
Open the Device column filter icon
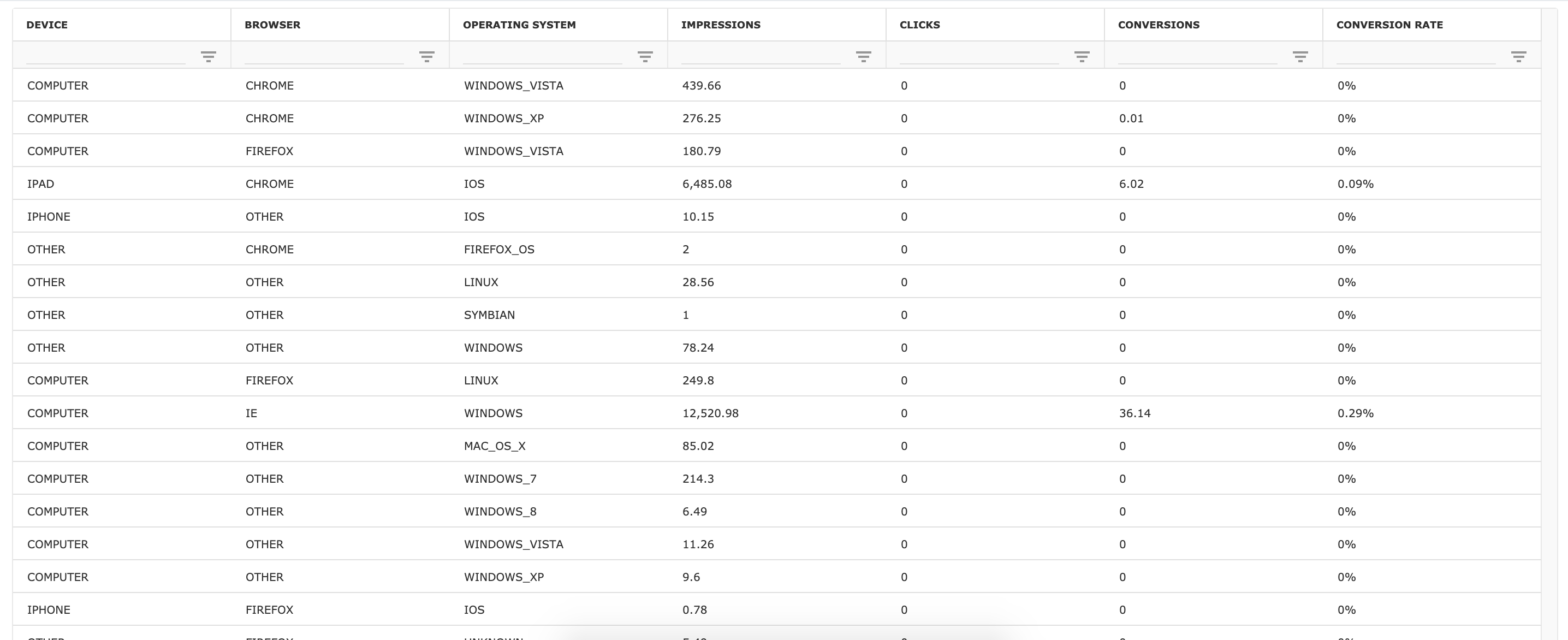pyautogui.click(x=208, y=57)
